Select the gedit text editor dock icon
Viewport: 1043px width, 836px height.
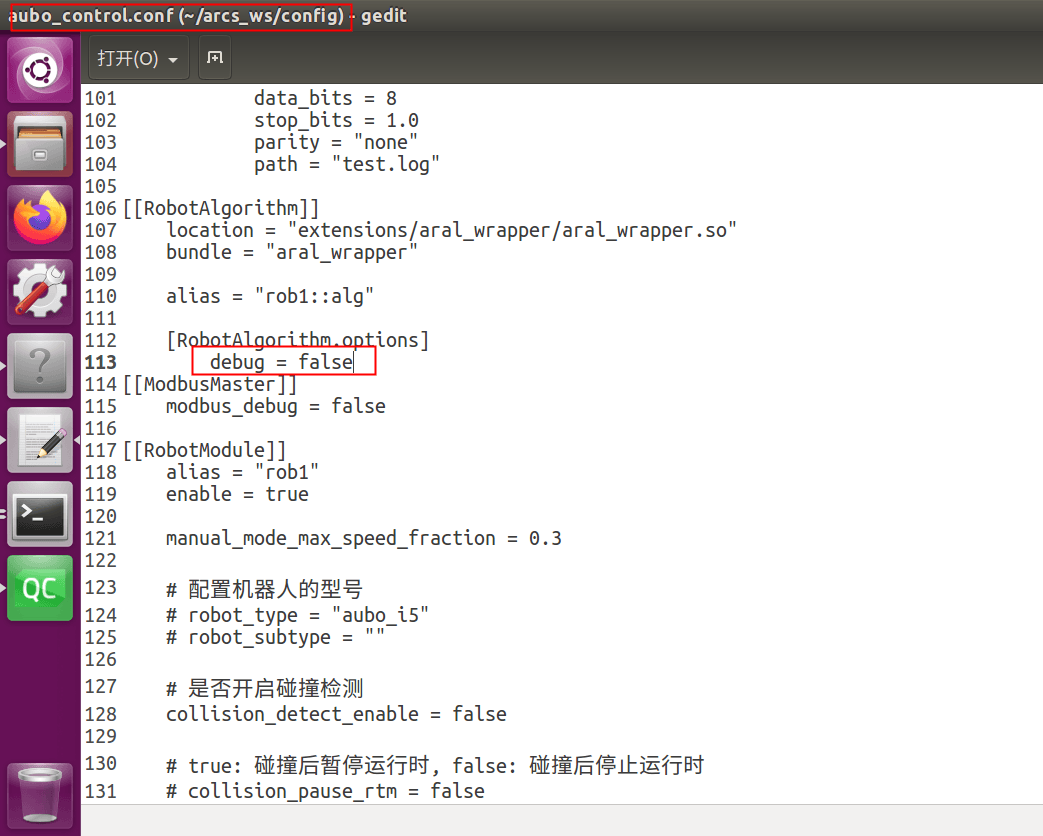click(x=40, y=440)
